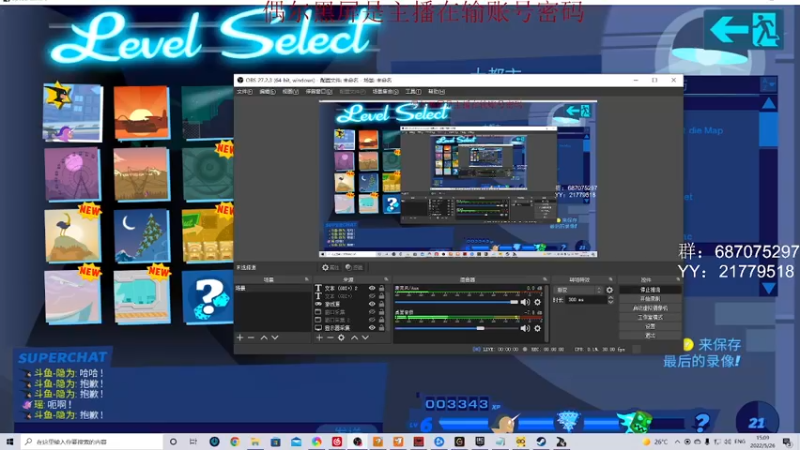Open Scene Collection menu in OBS
This screenshot has height=450, width=800.
(385, 92)
